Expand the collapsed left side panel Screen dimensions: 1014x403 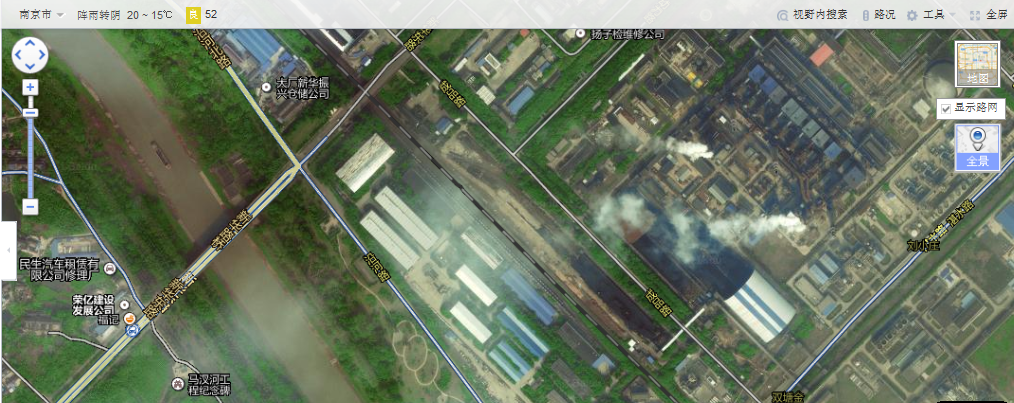point(7,249)
